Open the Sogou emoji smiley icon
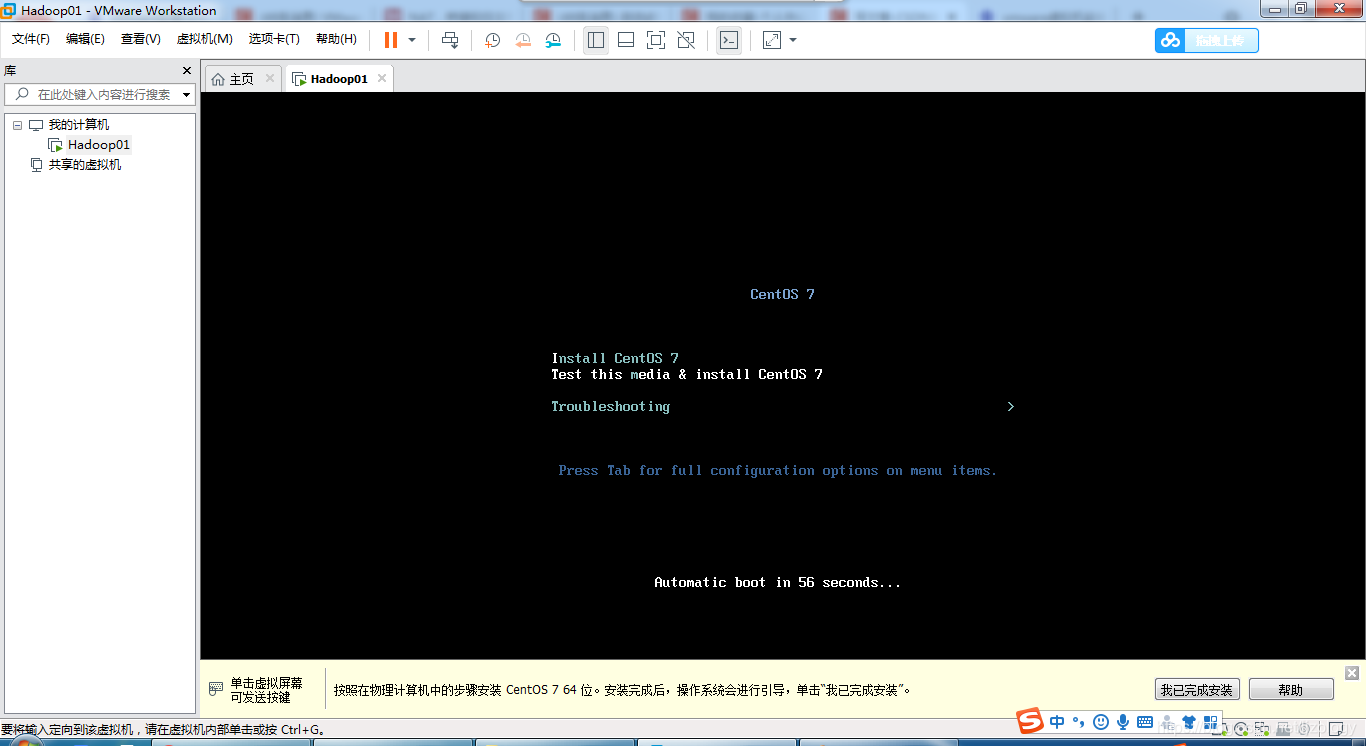1366x746 pixels. pos(1101,722)
